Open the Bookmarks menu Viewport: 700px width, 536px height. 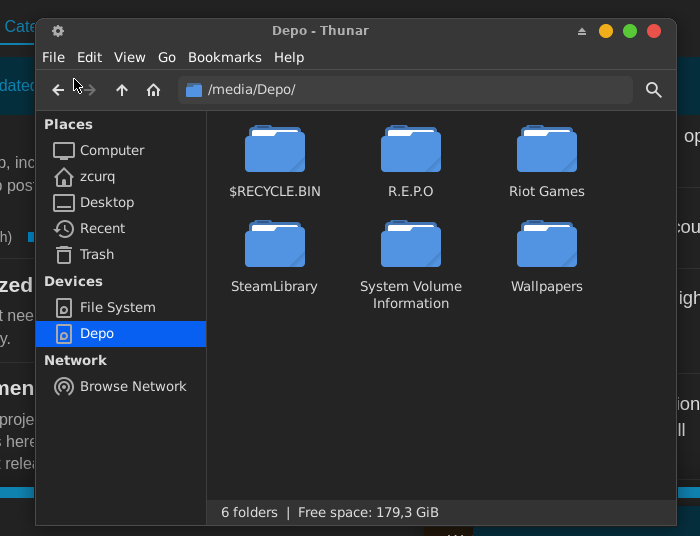(x=225, y=58)
